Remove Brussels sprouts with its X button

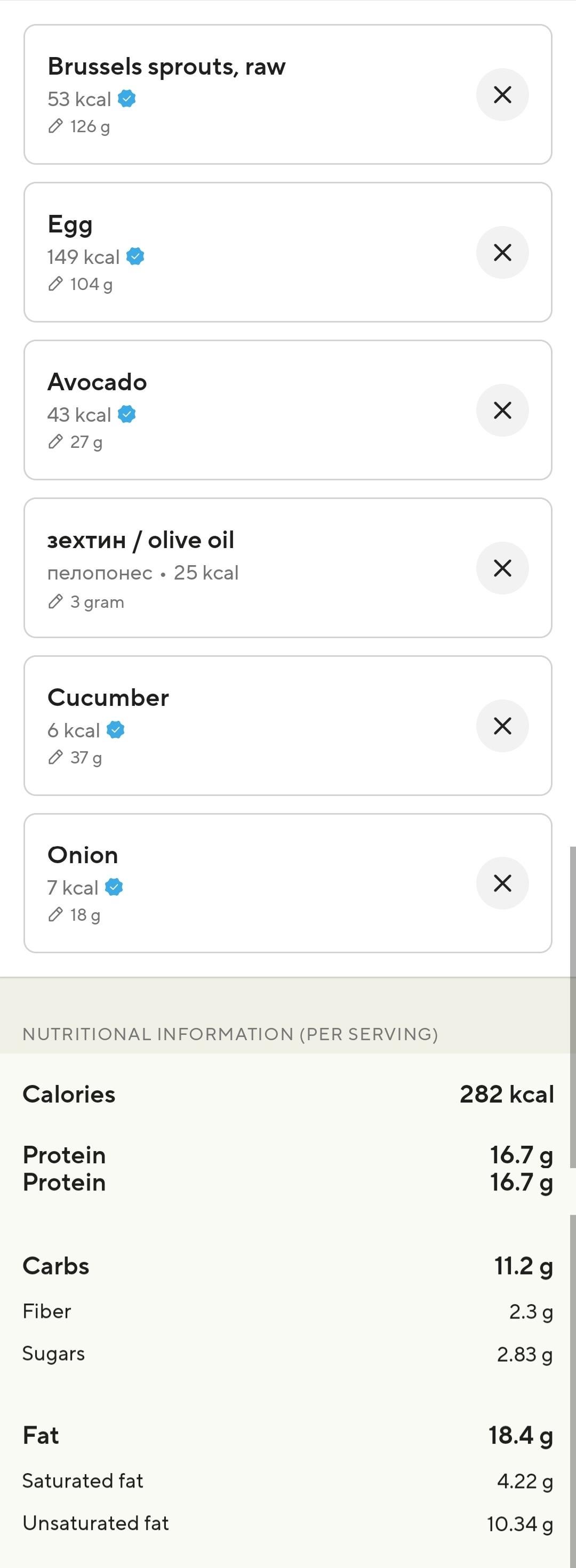502,94
